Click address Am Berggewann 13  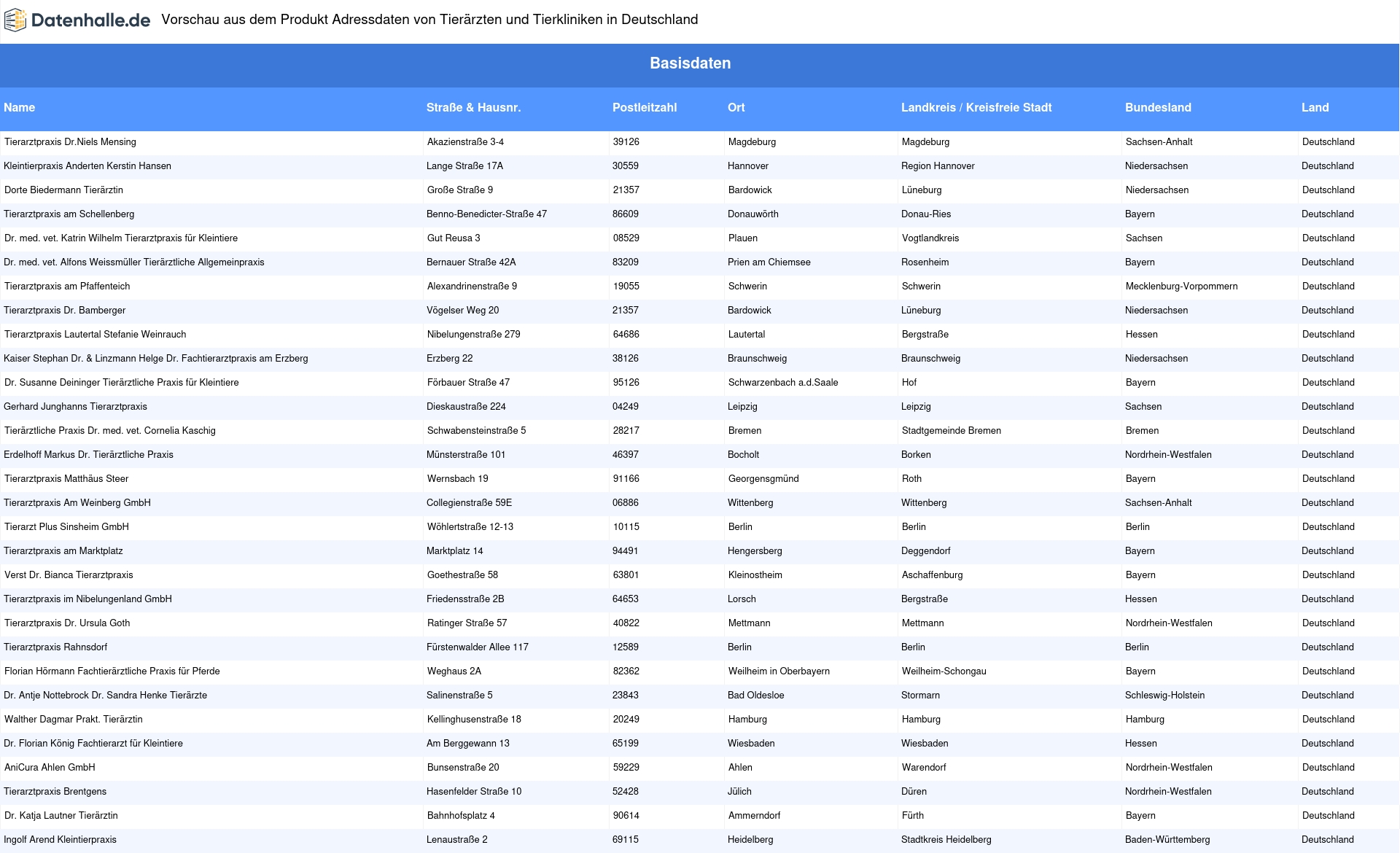pos(468,744)
